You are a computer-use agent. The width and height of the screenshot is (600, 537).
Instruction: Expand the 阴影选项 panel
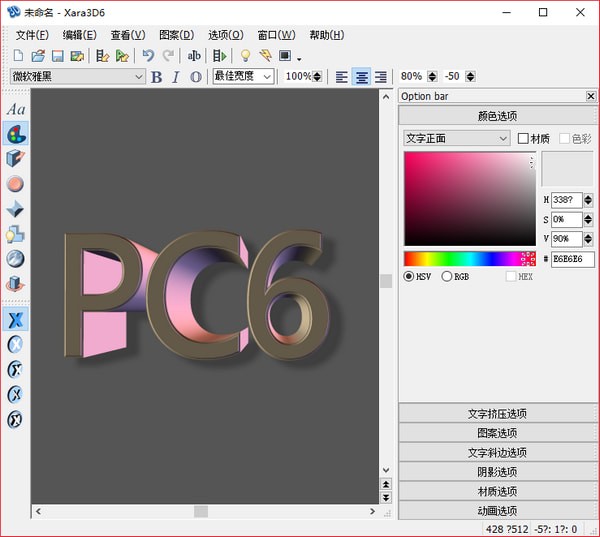[x=497, y=472]
